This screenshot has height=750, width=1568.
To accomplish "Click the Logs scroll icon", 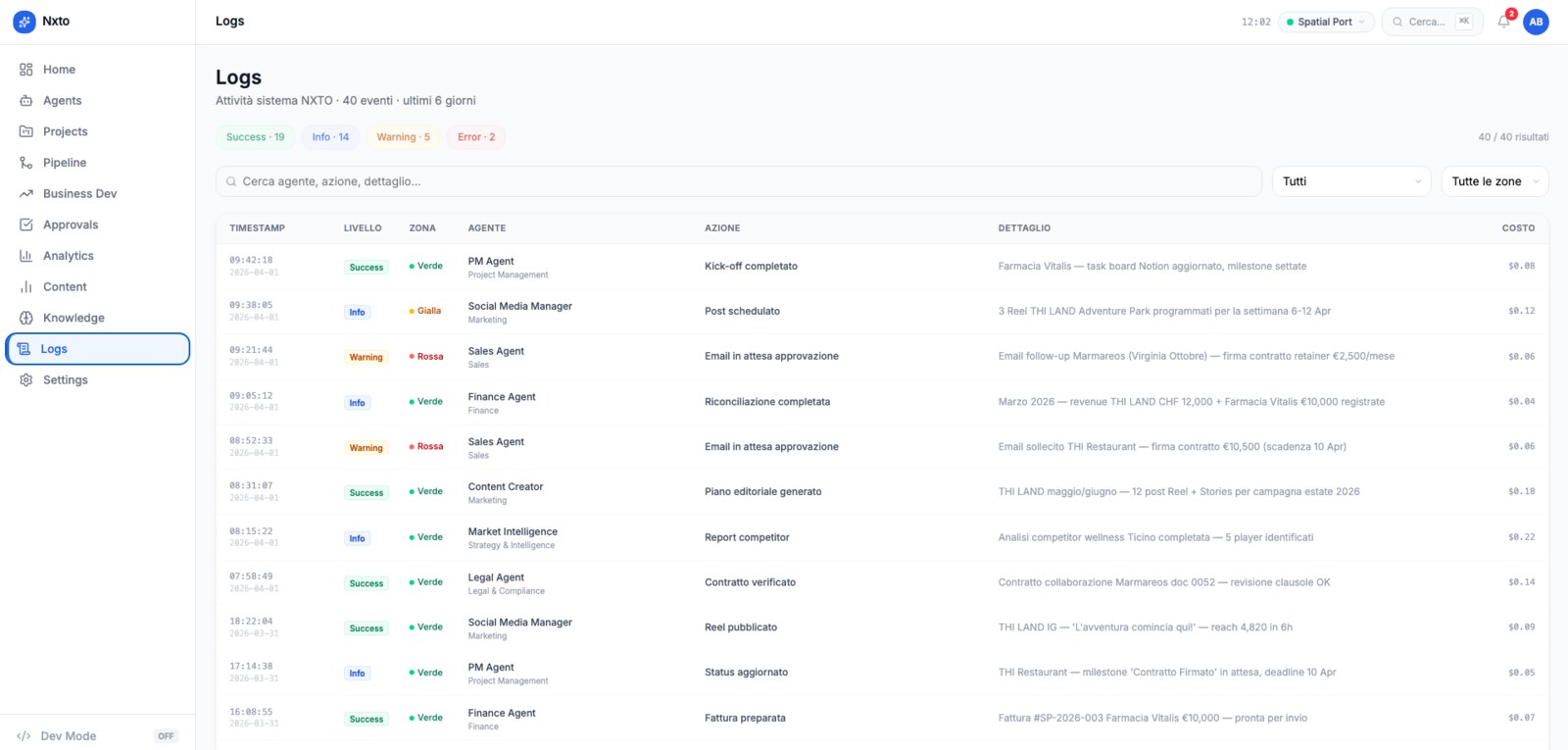I will (x=24, y=349).
